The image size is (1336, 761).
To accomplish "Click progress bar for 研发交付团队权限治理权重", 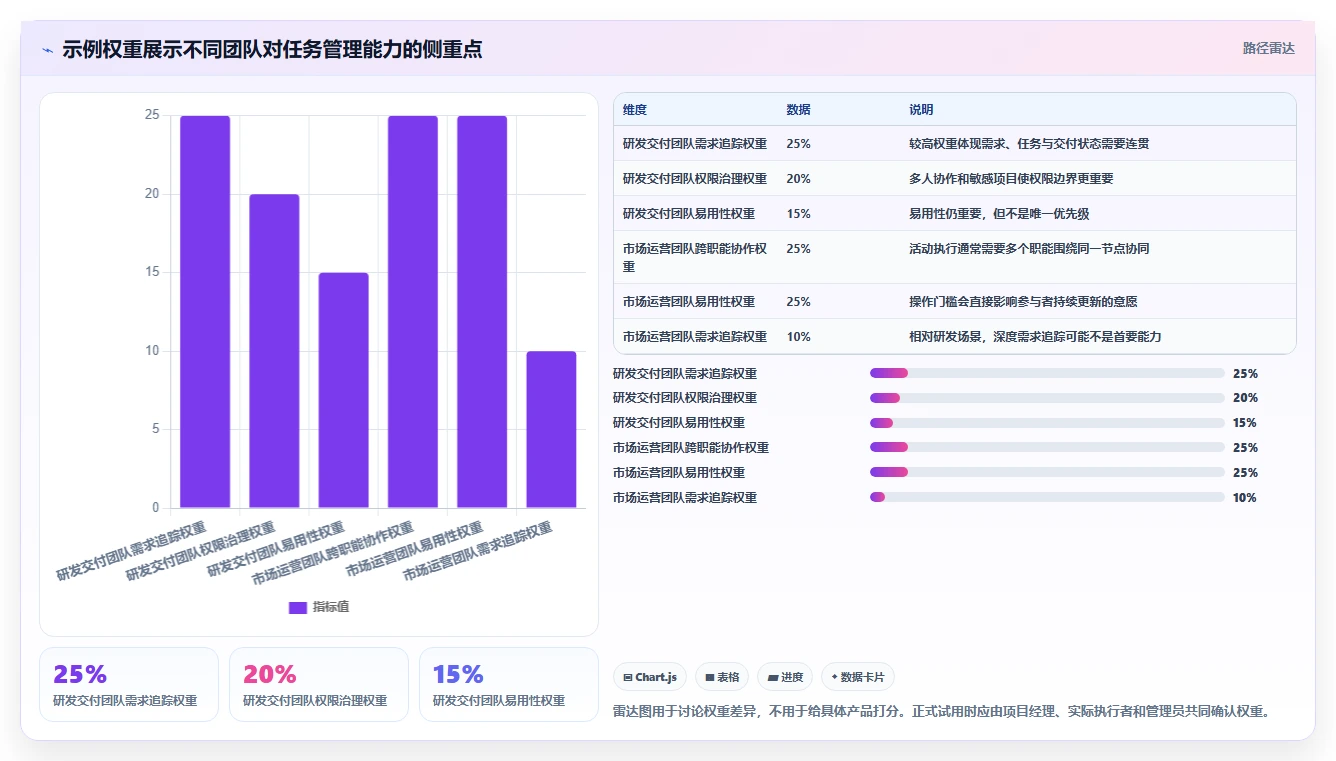I will [1047, 398].
